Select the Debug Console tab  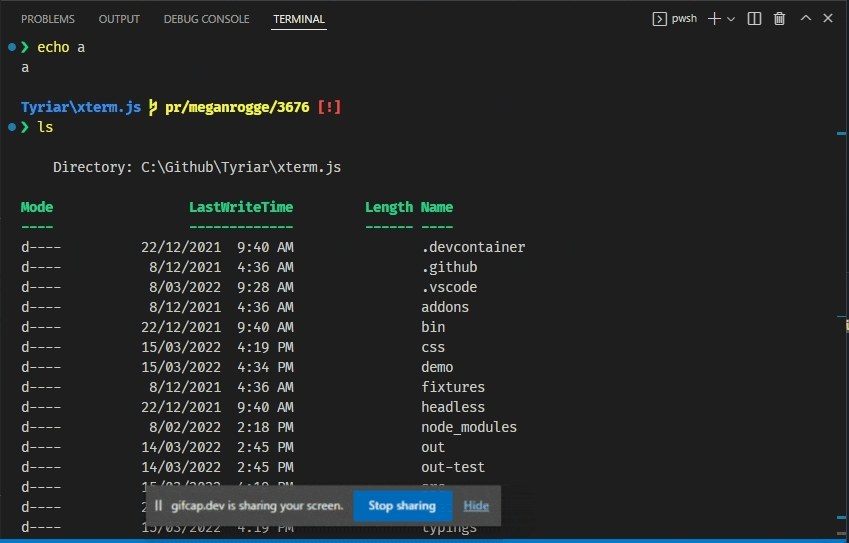coord(207,19)
